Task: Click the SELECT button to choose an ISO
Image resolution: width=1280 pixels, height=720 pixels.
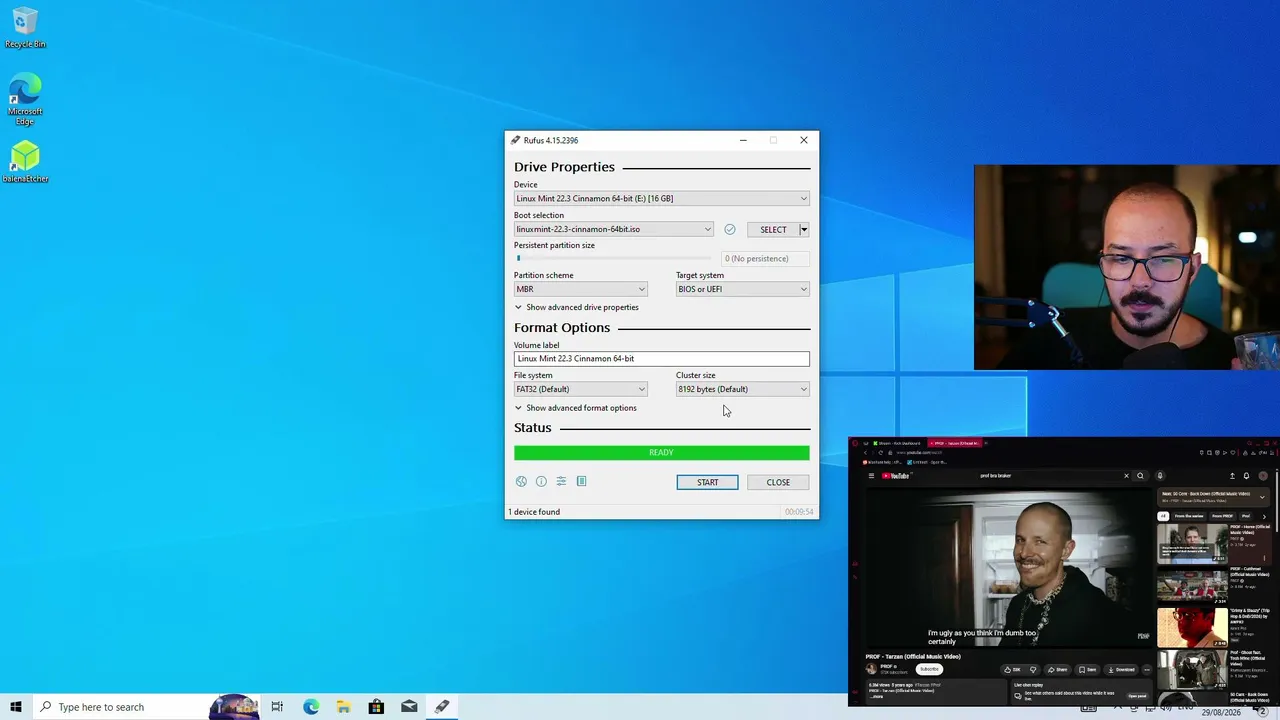Action: point(773,230)
